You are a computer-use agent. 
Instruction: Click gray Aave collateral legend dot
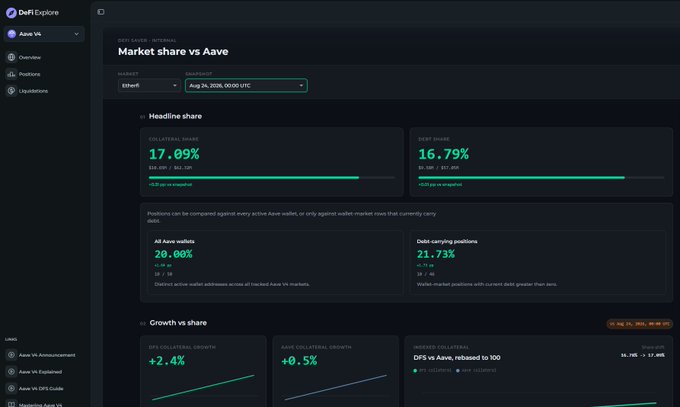tap(458, 371)
